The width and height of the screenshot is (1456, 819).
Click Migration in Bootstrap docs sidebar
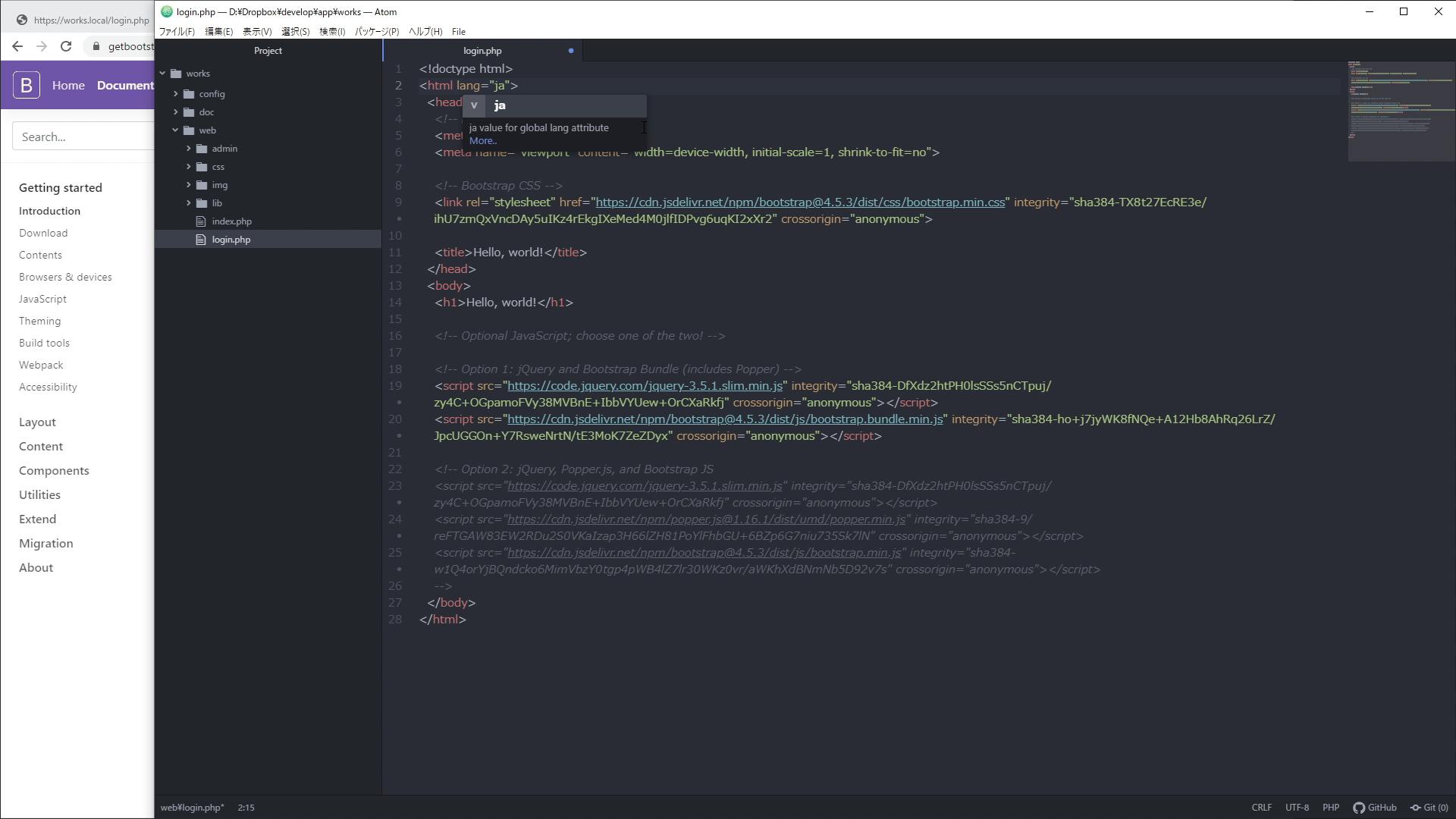46,543
